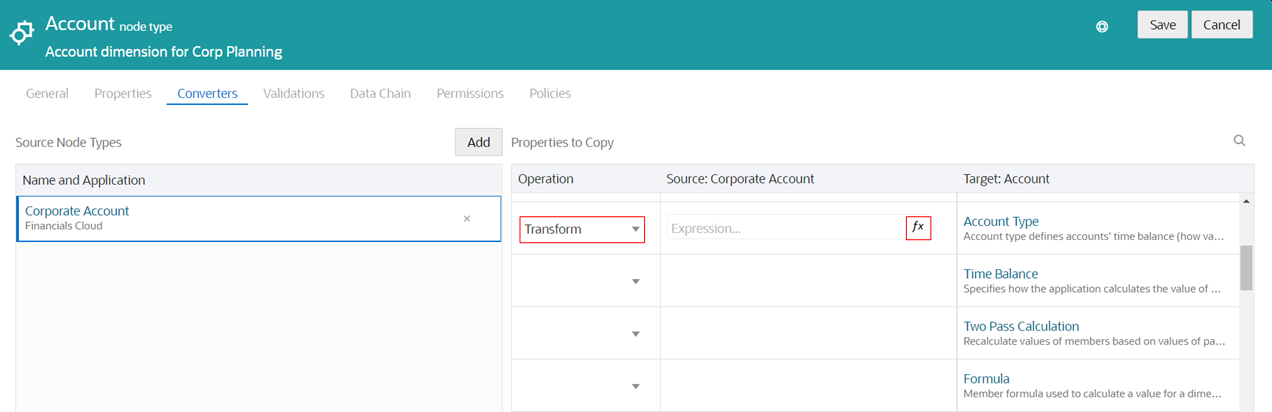Select the Permissions tab
Screen dimensions: 1272x412
[470, 93]
